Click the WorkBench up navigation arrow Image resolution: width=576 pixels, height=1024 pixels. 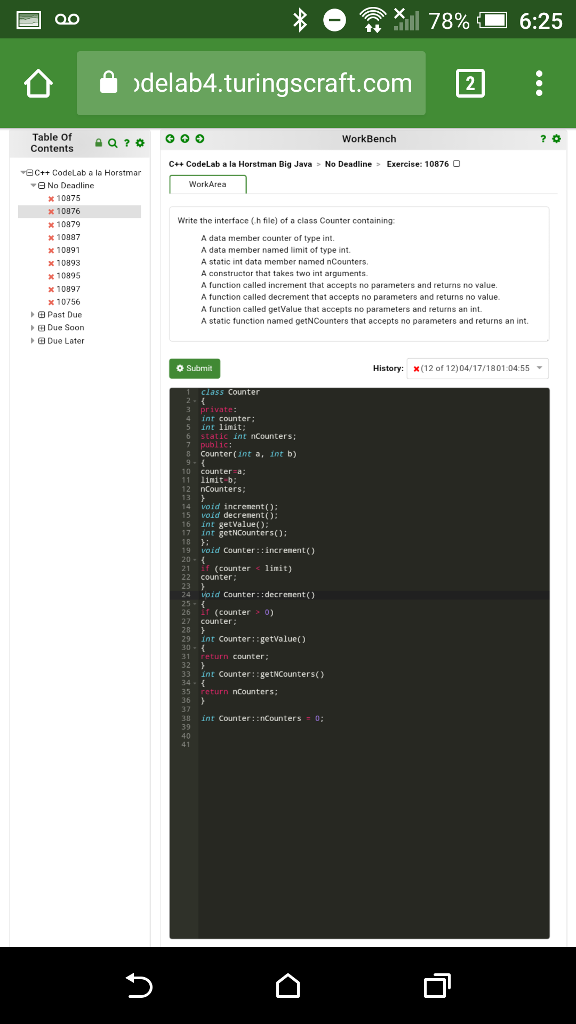[187, 139]
